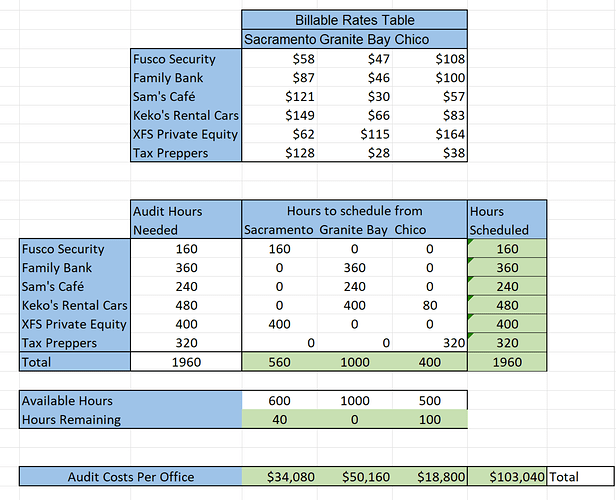
Task: Click the Total label beside $103,040
Action: tap(581, 476)
